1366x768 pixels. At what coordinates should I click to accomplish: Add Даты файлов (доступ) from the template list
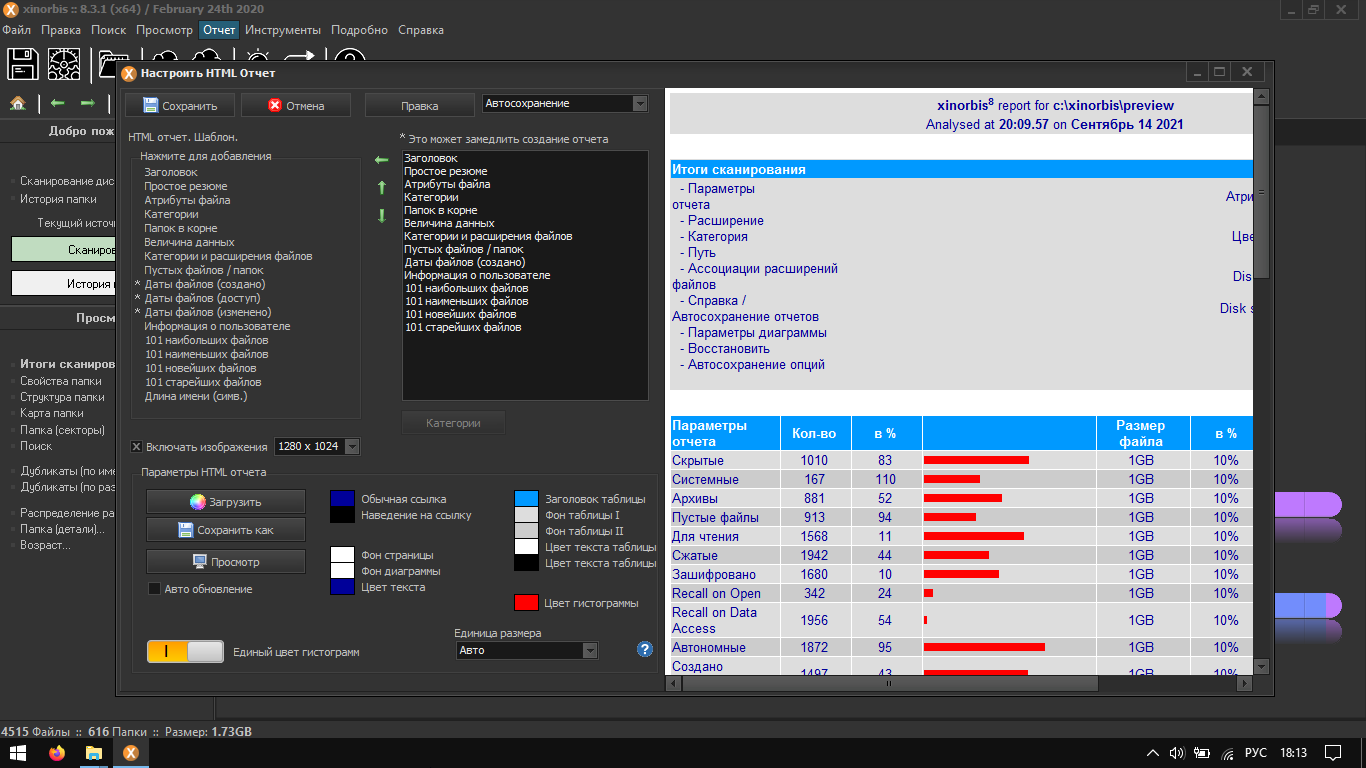pos(201,298)
